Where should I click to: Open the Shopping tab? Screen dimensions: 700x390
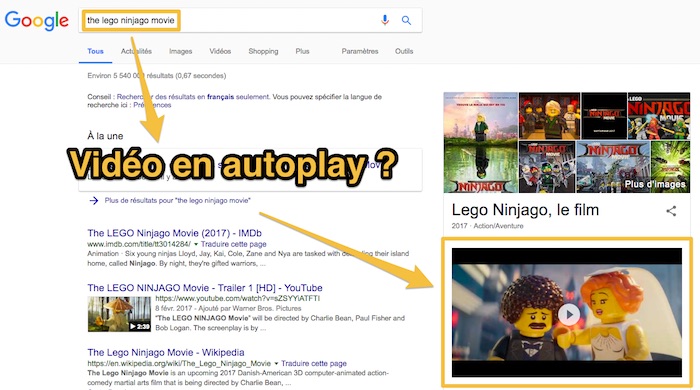(263, 51)
